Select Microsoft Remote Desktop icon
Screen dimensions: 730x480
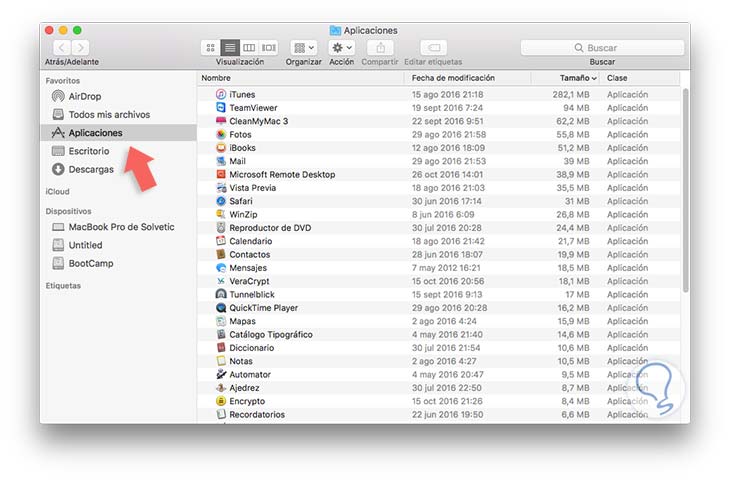tap(221, 175)
